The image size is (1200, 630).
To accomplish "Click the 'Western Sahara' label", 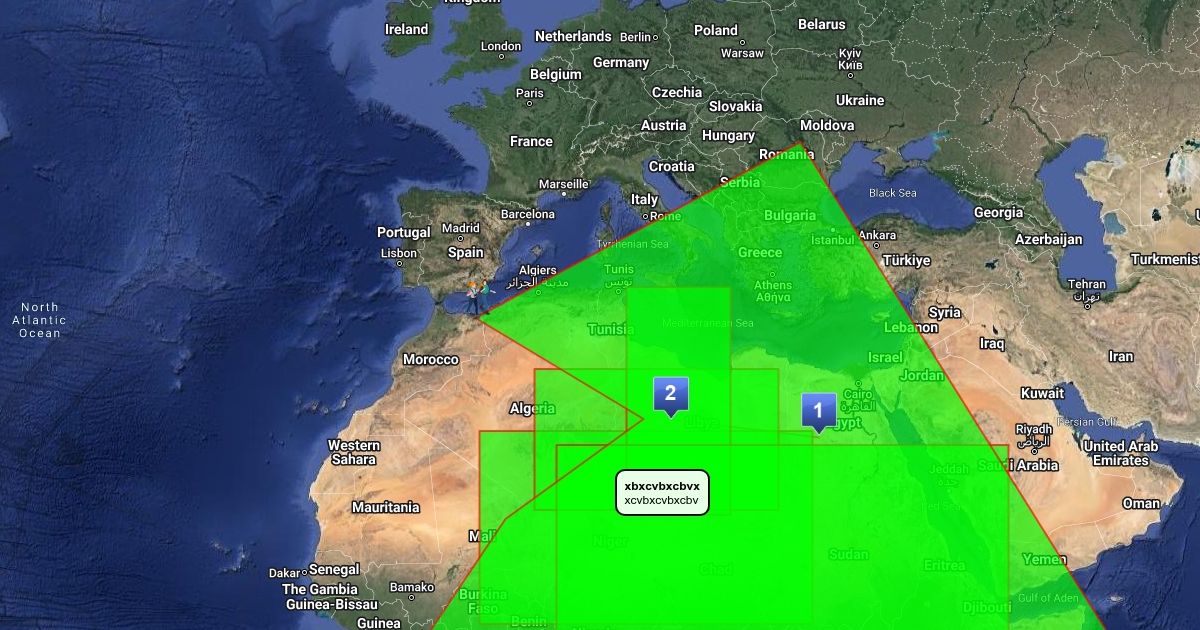I will [x=354, y=452].
